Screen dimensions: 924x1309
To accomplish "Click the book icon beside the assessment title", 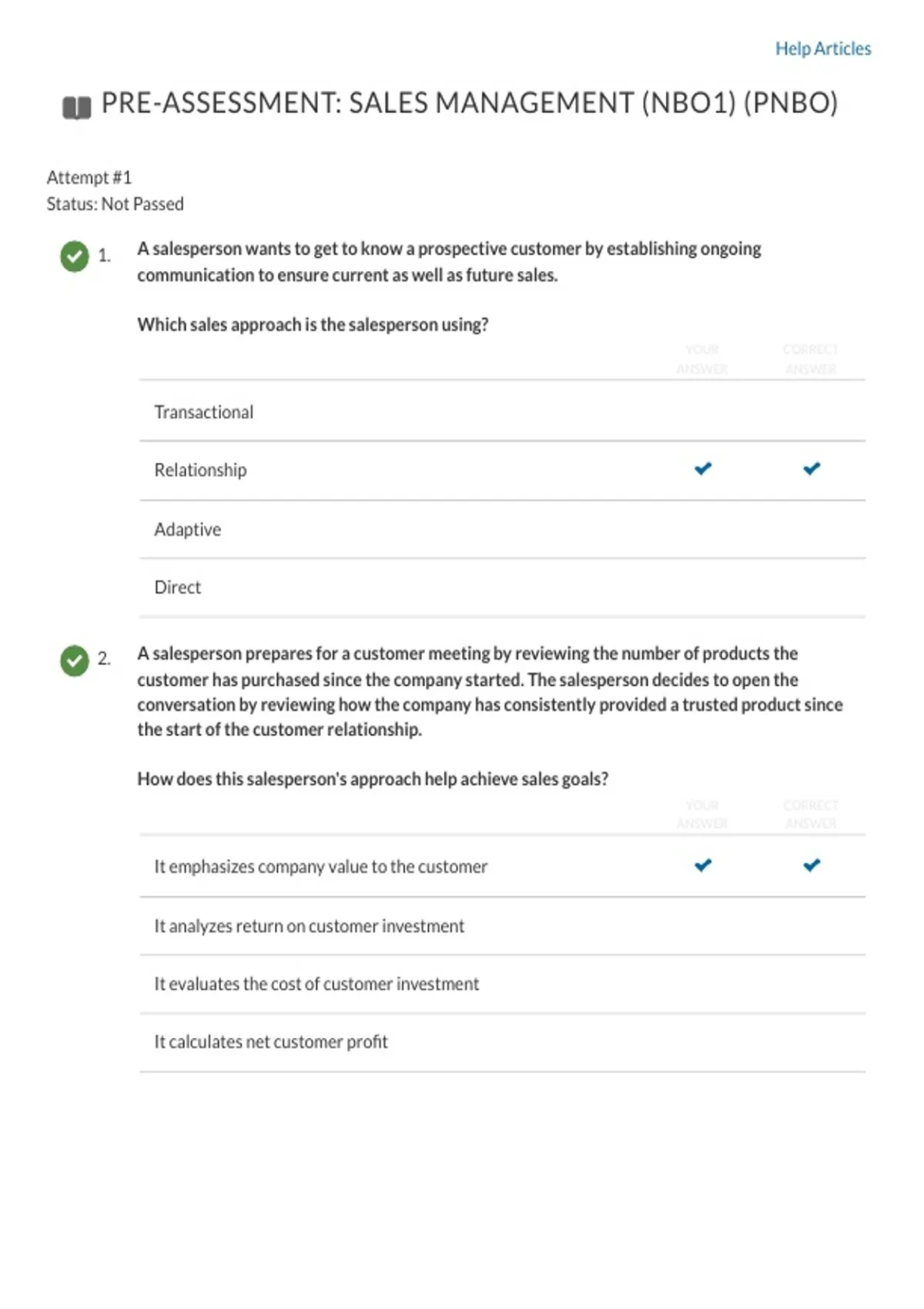I will (x=76, y=107).
